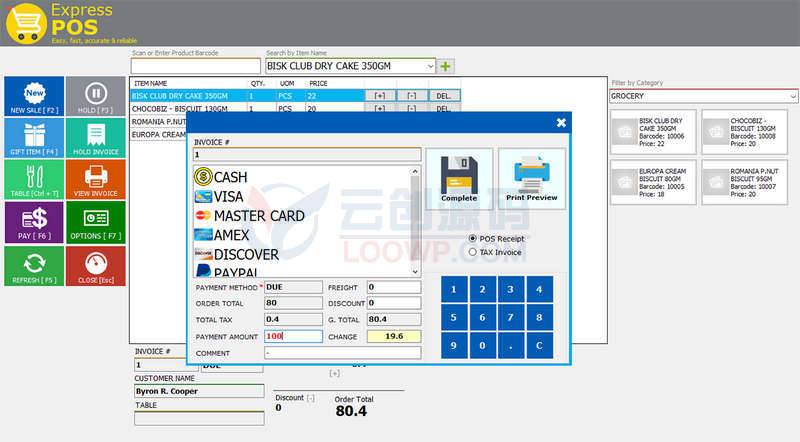Open the Hold Invoice tile
Screen dimensions: 800x442
(95, 138)
